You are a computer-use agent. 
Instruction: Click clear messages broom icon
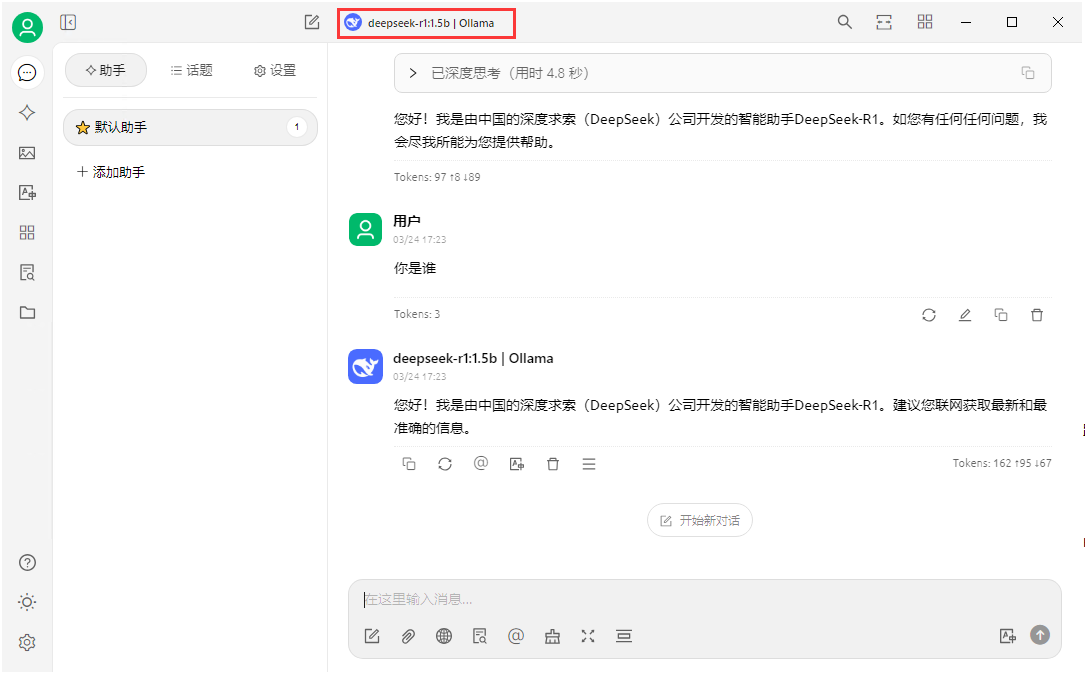point(552,636)
